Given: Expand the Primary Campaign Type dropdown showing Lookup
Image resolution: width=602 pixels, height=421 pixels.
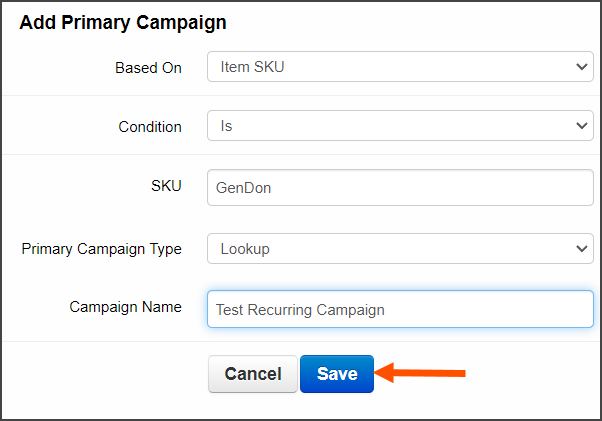Looking at the screenshot, I should click(400, 249).
